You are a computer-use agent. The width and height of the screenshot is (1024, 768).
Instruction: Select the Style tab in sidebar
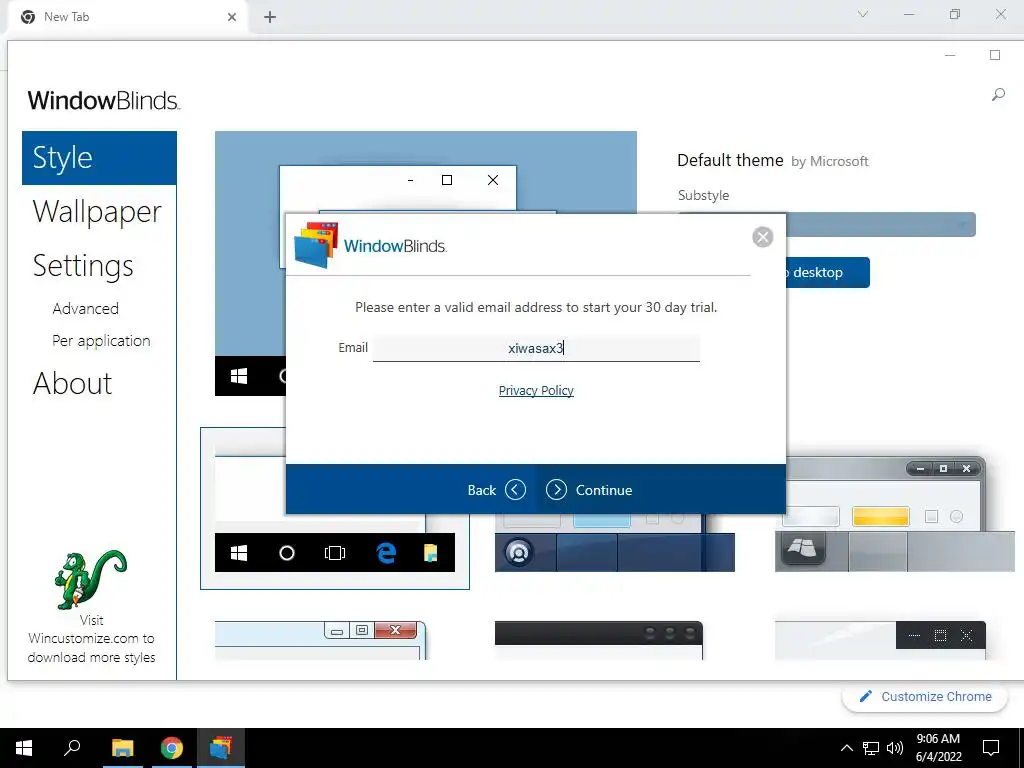click(99, 158)
